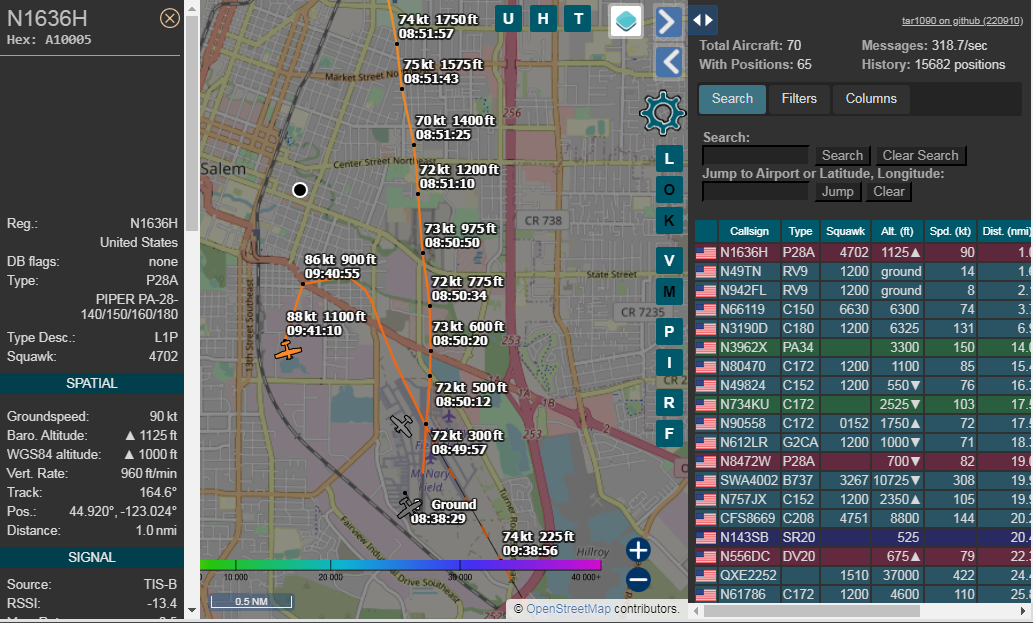
Task: Select the aircraft icon labeled Ground 08:38:29
Action: click(409, 508)
